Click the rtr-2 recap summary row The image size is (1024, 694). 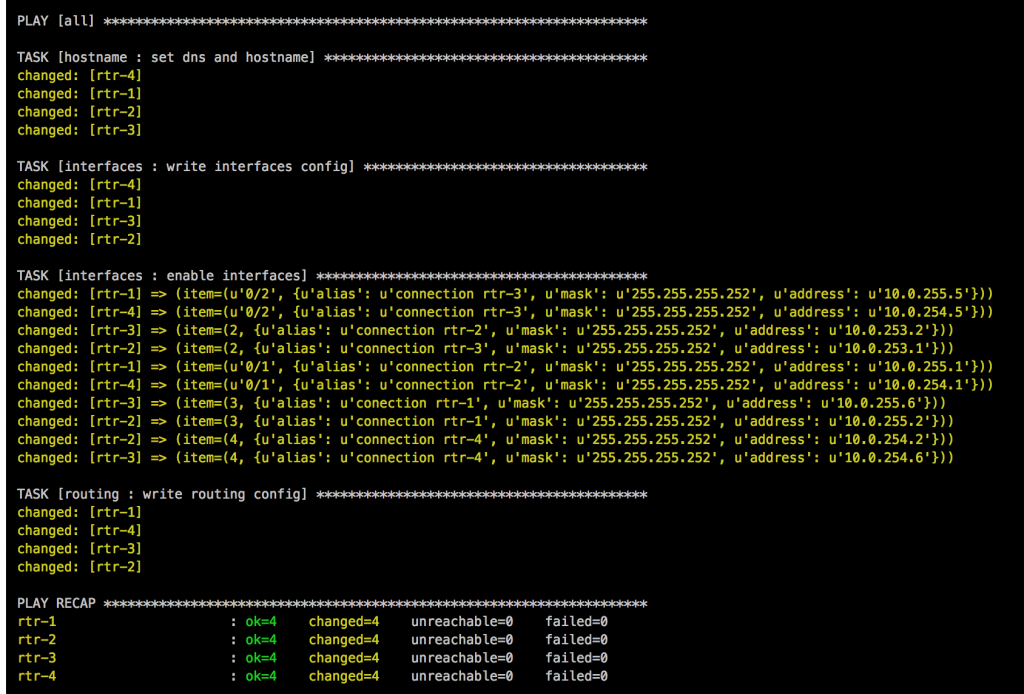(x=300, y=639)
